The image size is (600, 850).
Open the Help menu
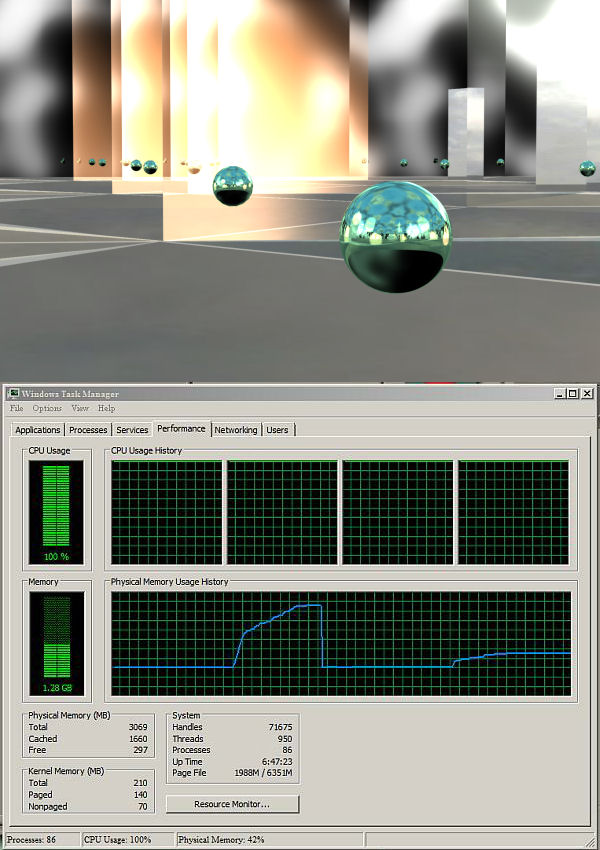pyautogui.click(x=106, y=408)
